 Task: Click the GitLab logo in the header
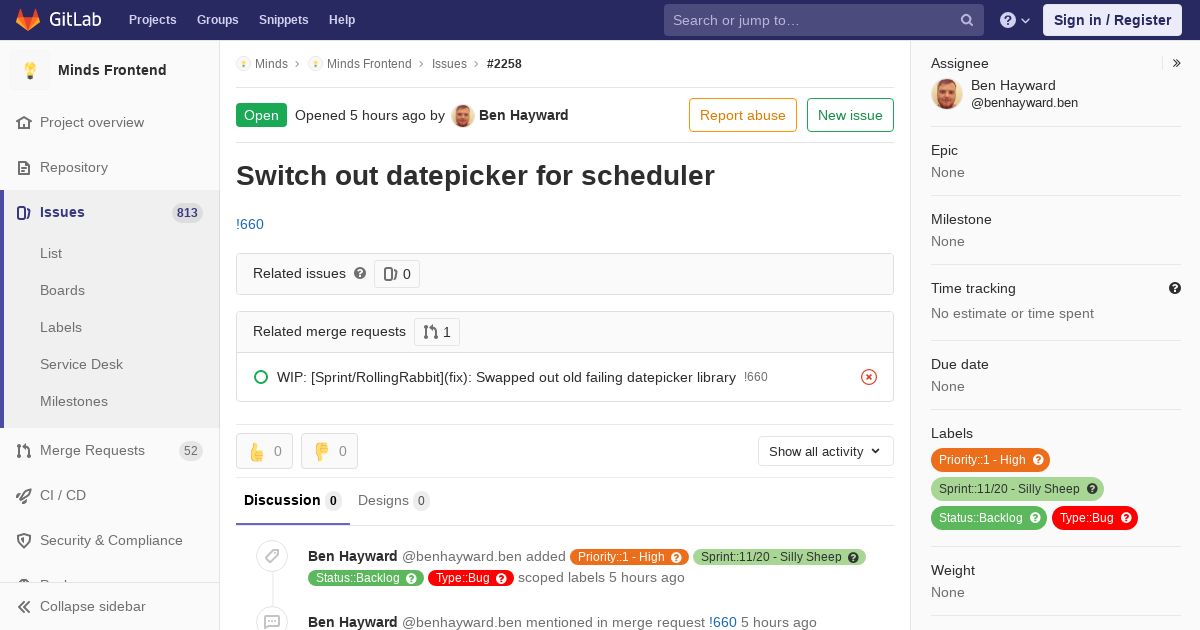pyautogui.click(x=56, y=19)
